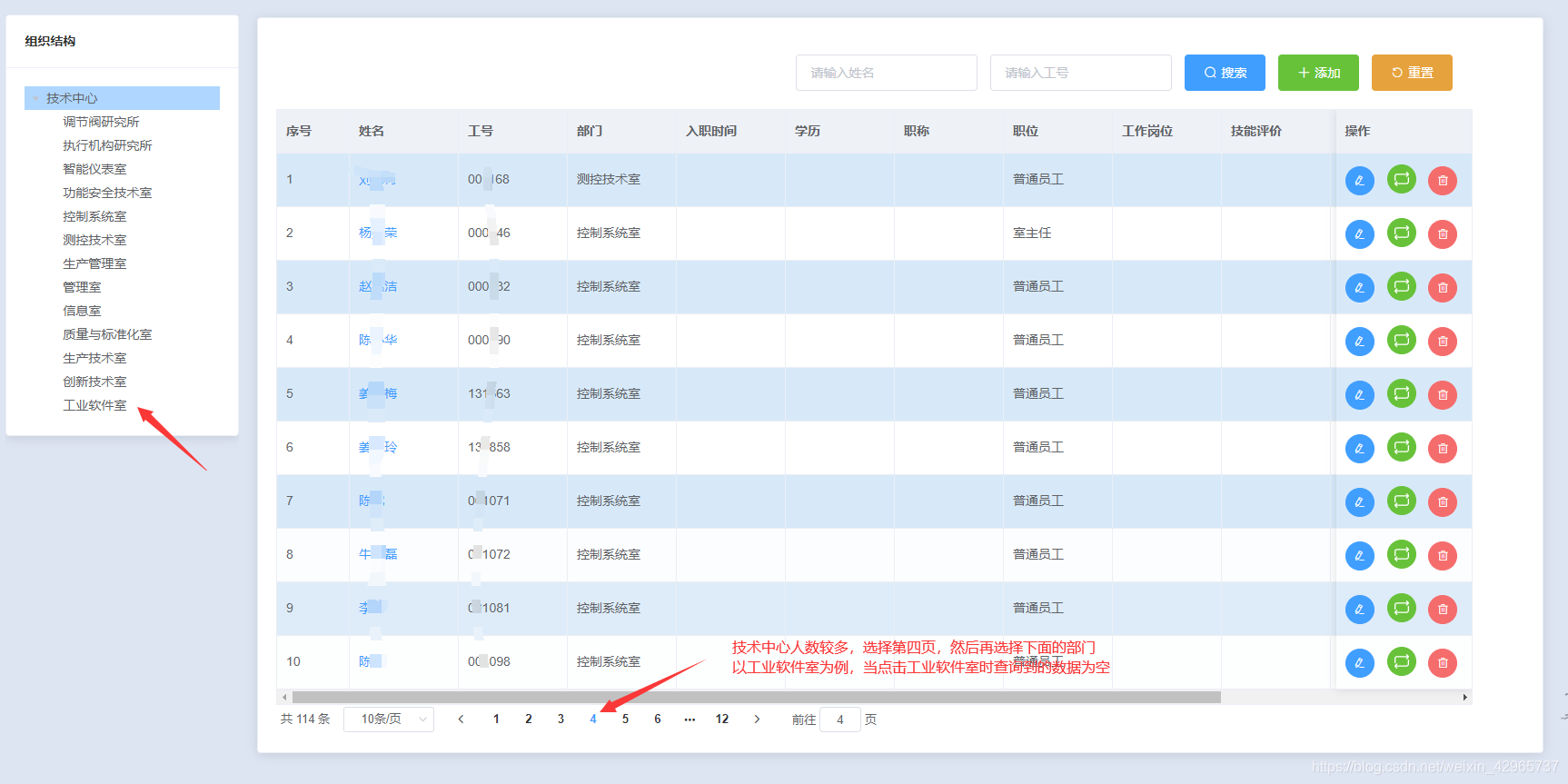Click the transfer icon in row 6
The width and height of the screenshot is (1568, 784).
1402,447
